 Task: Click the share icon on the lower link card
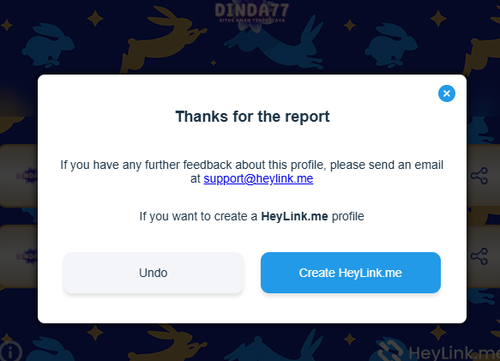coord(479,256)
